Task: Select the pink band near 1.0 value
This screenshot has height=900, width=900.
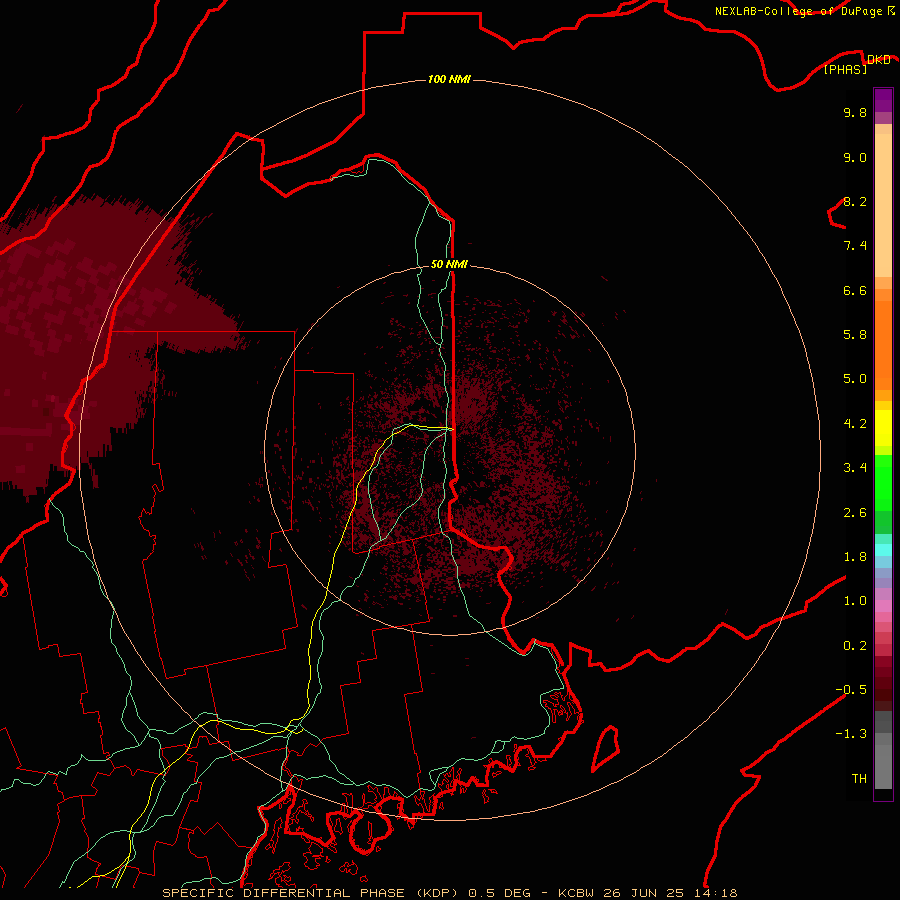Action: (x=883, y=606)
